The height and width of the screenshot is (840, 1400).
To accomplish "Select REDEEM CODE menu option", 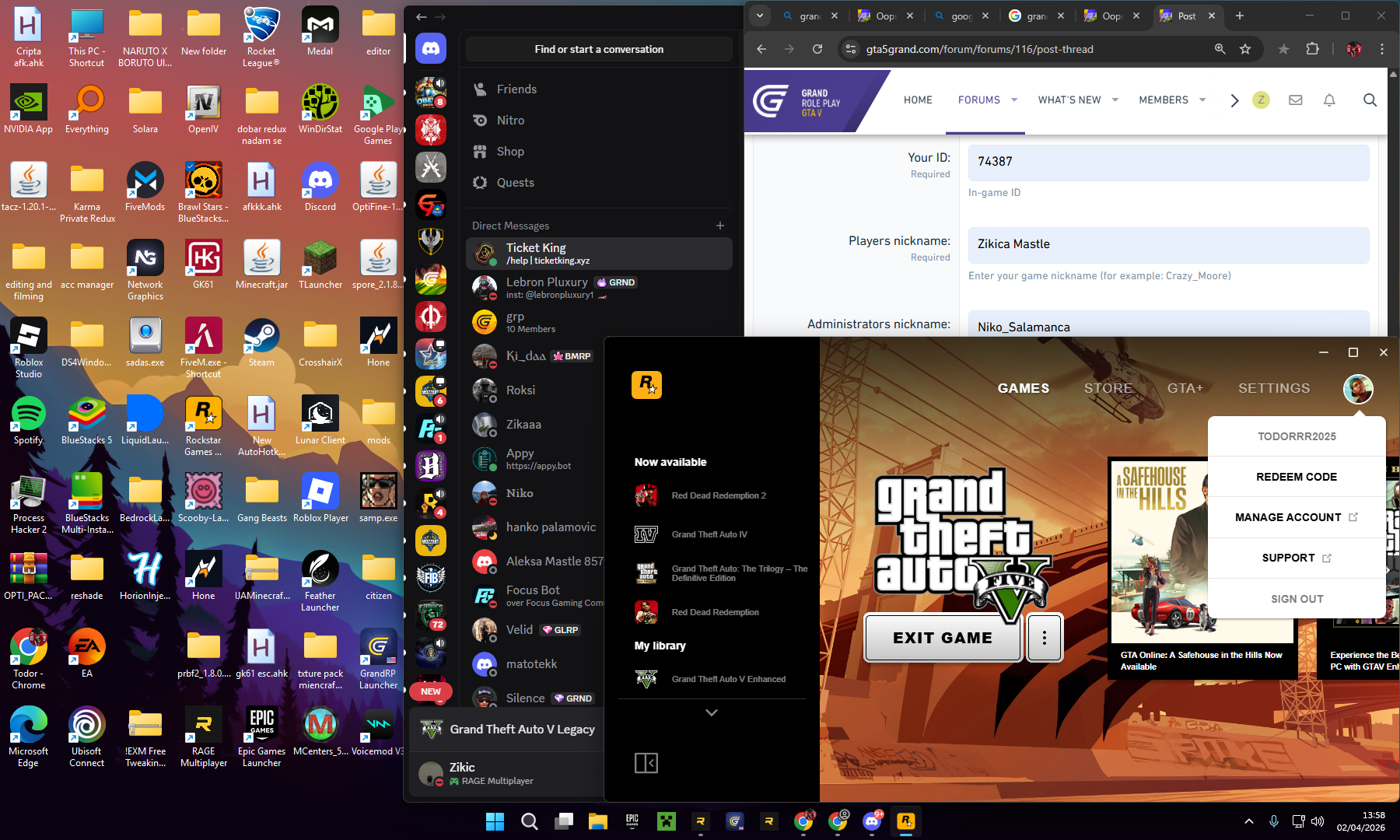I will pos(1296,477).
